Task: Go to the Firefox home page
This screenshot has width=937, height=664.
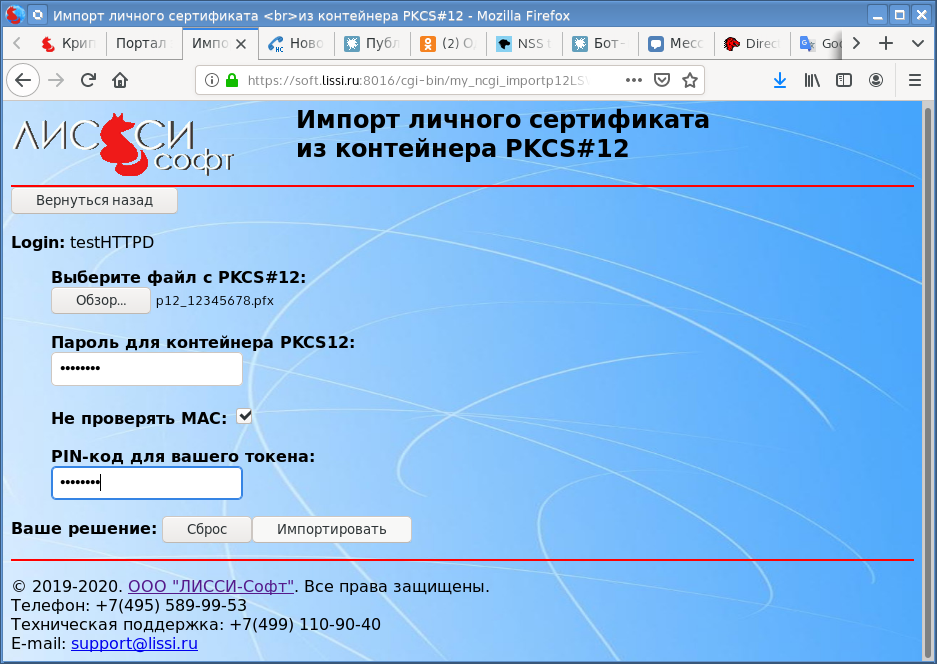Action: (x=120, y=80)
